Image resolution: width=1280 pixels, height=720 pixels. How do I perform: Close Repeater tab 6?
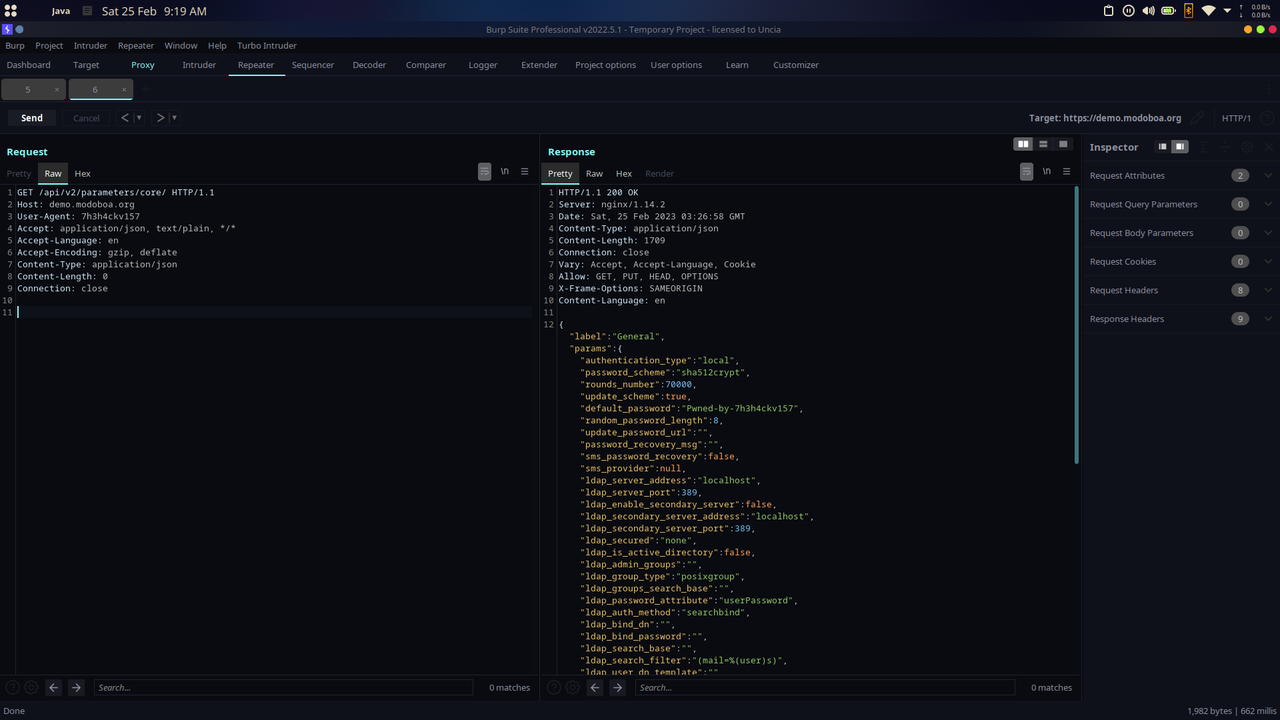tap(125, 90)
